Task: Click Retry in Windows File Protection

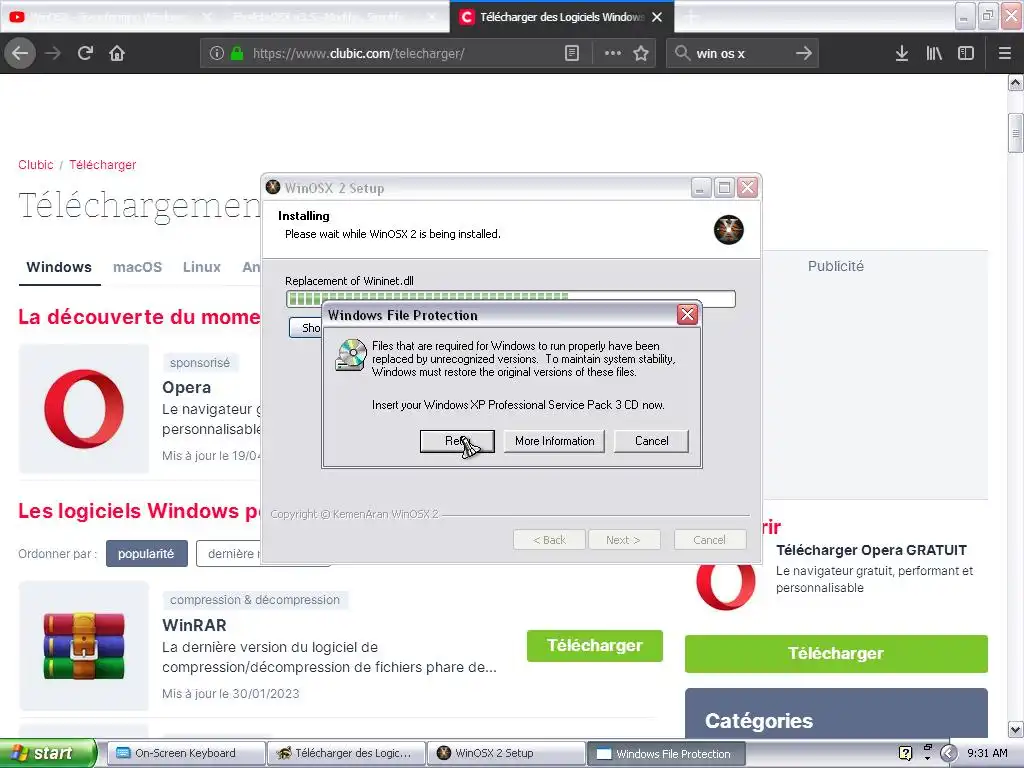Action: [456, 441]
